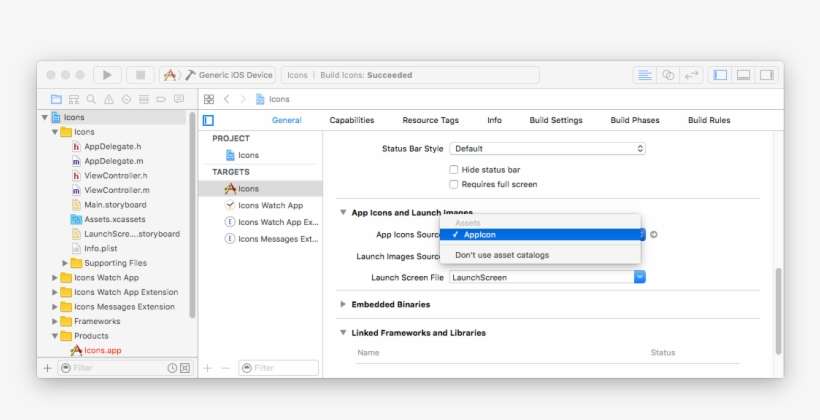Expand the Embedded Binaries section
The image size is (820, 420).
pos(343,304)
